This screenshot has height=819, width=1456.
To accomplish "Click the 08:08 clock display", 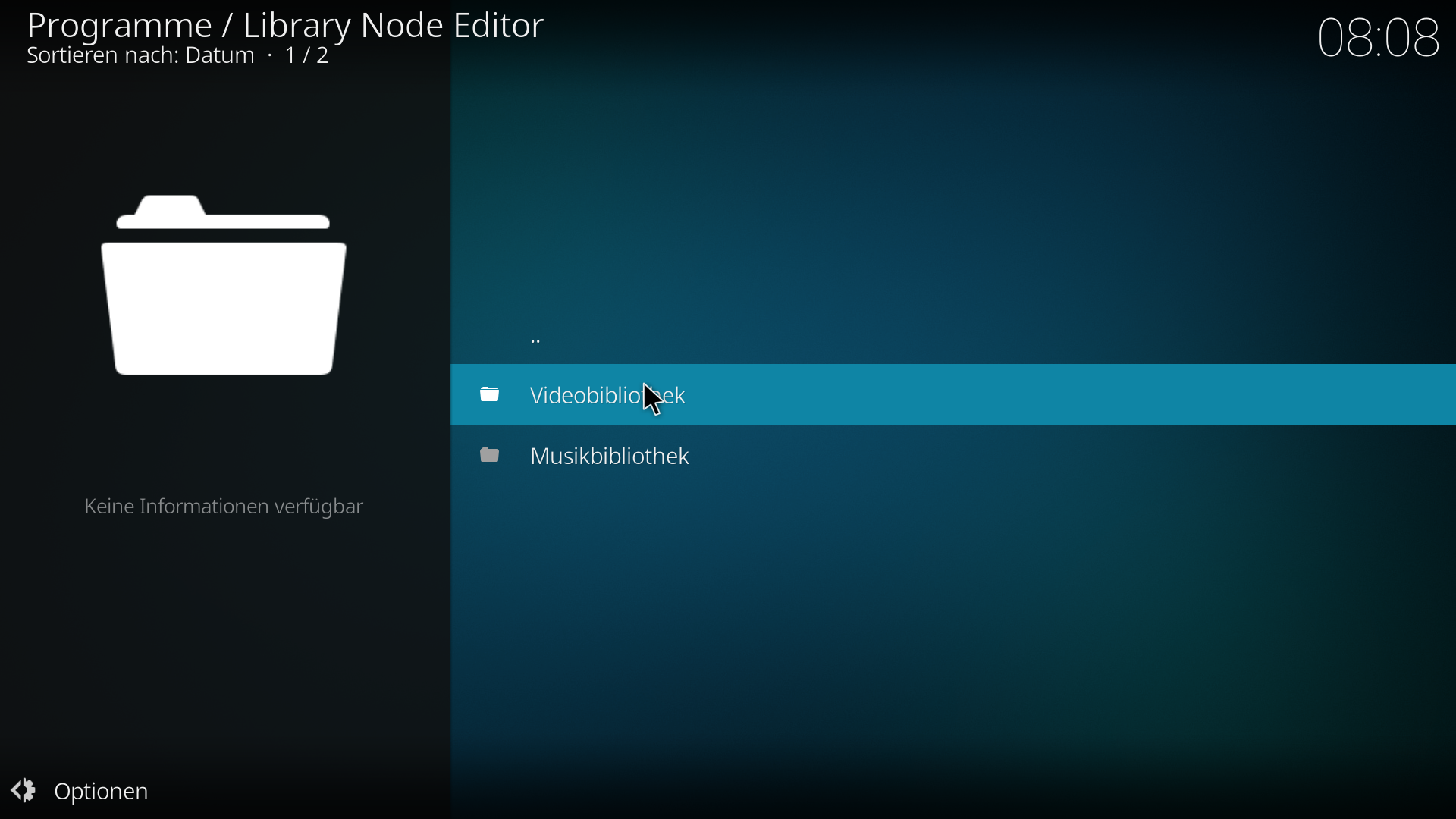I will pyautogui.click(x=1379, y=38).
